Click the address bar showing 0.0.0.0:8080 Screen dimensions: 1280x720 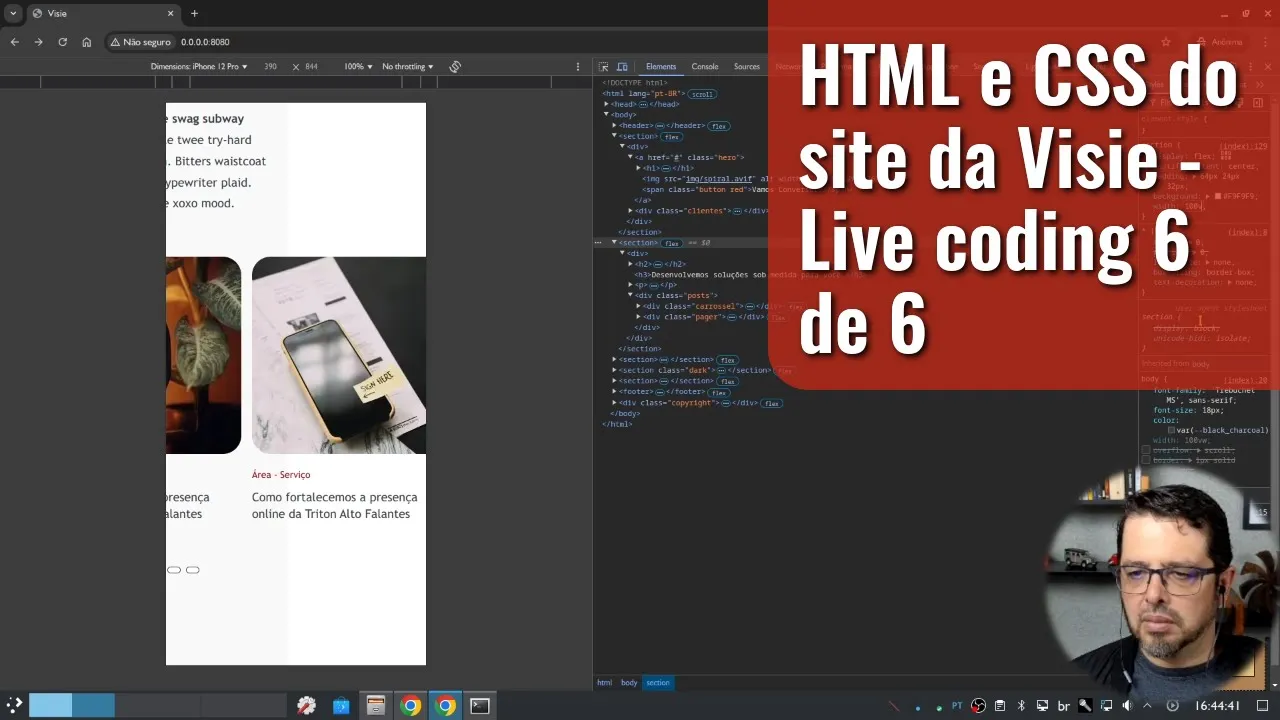coord(205,42)
